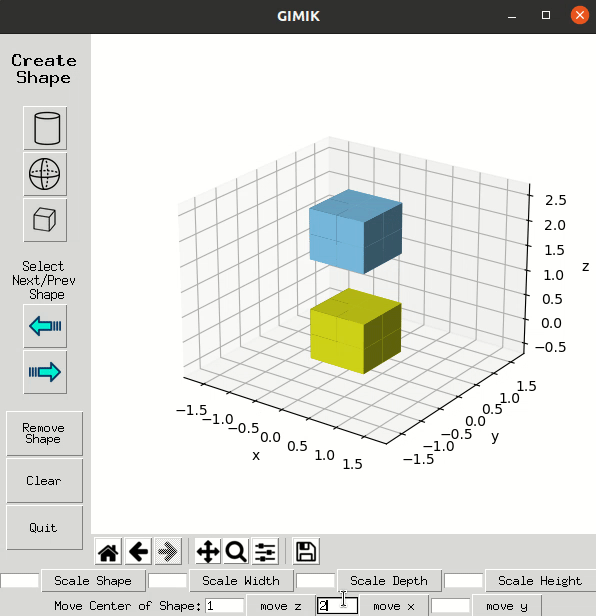
Task: Select the yellow cube in plot
Action: coord(356,331)
